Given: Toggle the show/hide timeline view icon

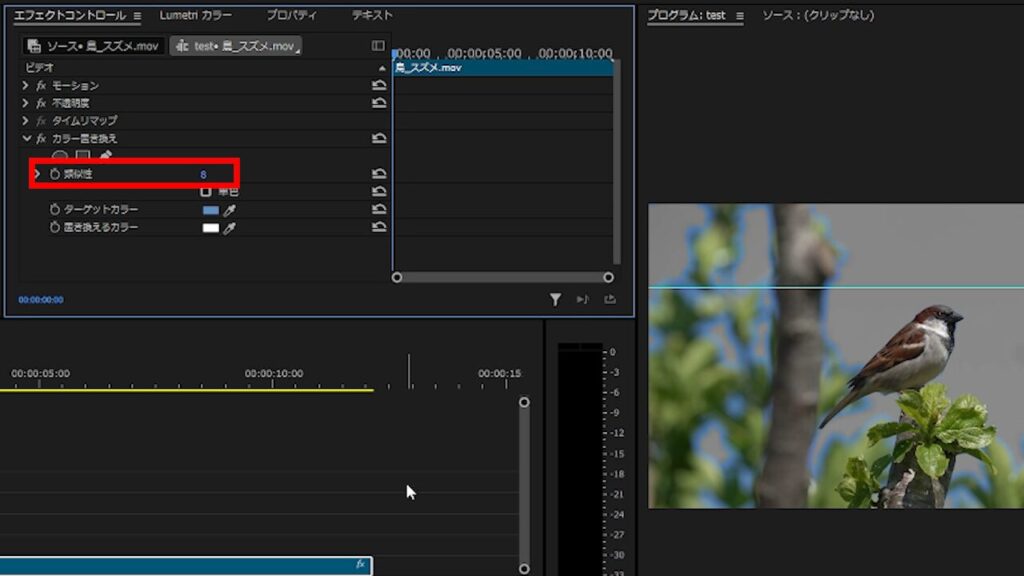Looking at the screenshot, I should [378, 45].
